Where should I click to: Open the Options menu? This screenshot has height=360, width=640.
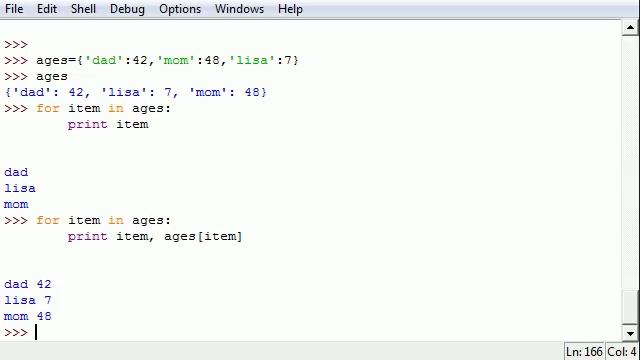(x=180, y=9)
